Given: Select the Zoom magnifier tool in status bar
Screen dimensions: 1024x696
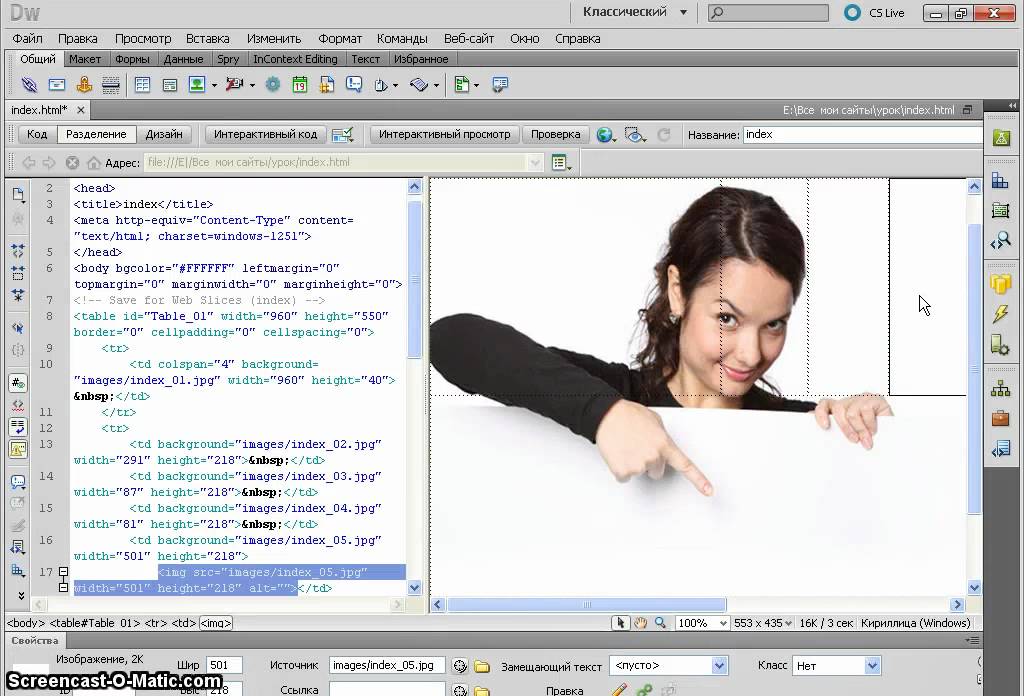Looking at the screenshot, I should (x=660, y=623).
